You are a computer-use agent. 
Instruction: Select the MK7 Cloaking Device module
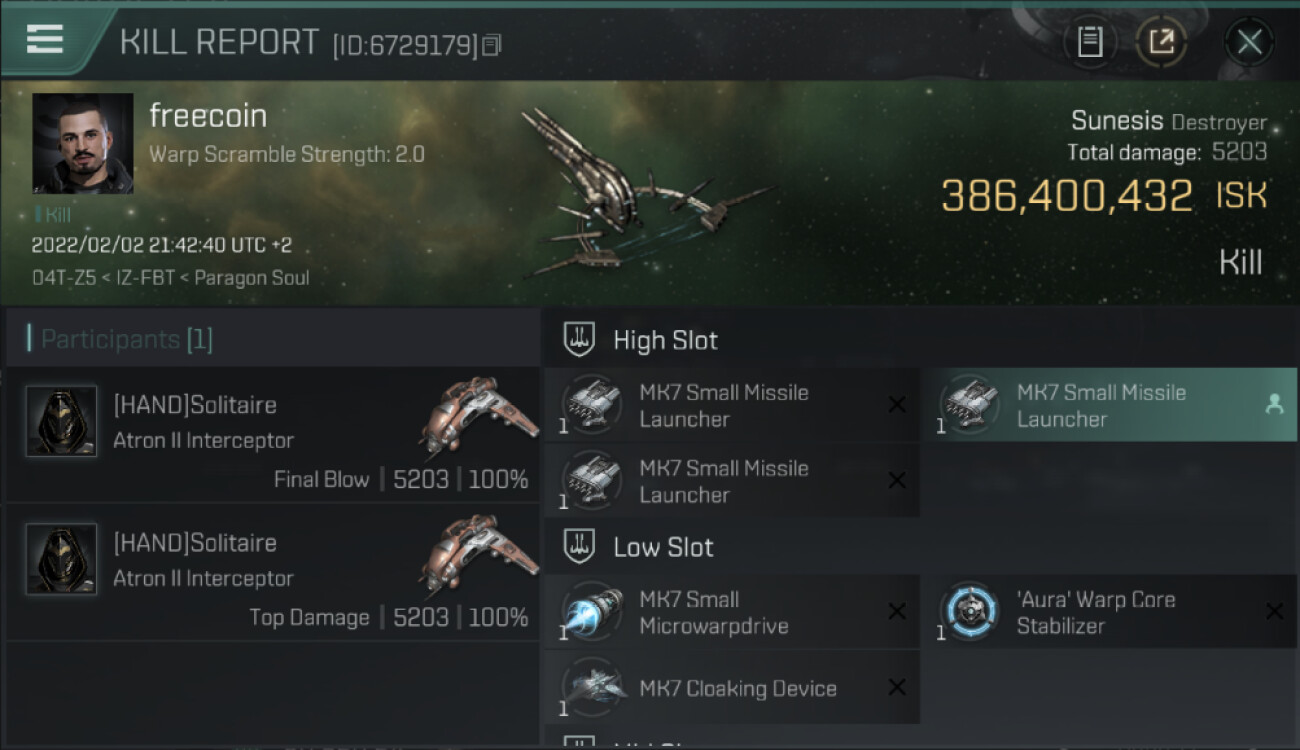(732, 688)
